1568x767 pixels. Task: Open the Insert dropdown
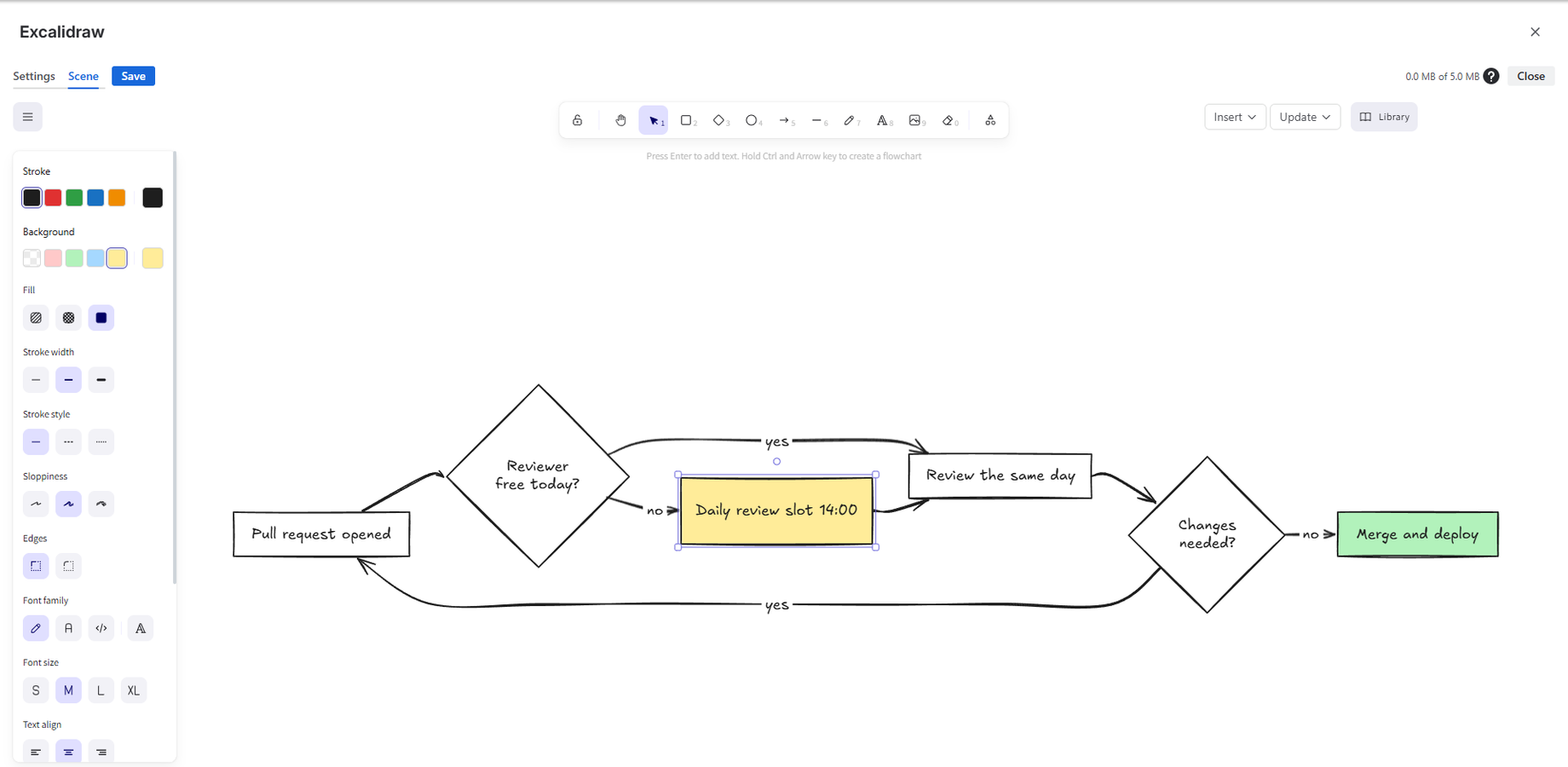1235,117
